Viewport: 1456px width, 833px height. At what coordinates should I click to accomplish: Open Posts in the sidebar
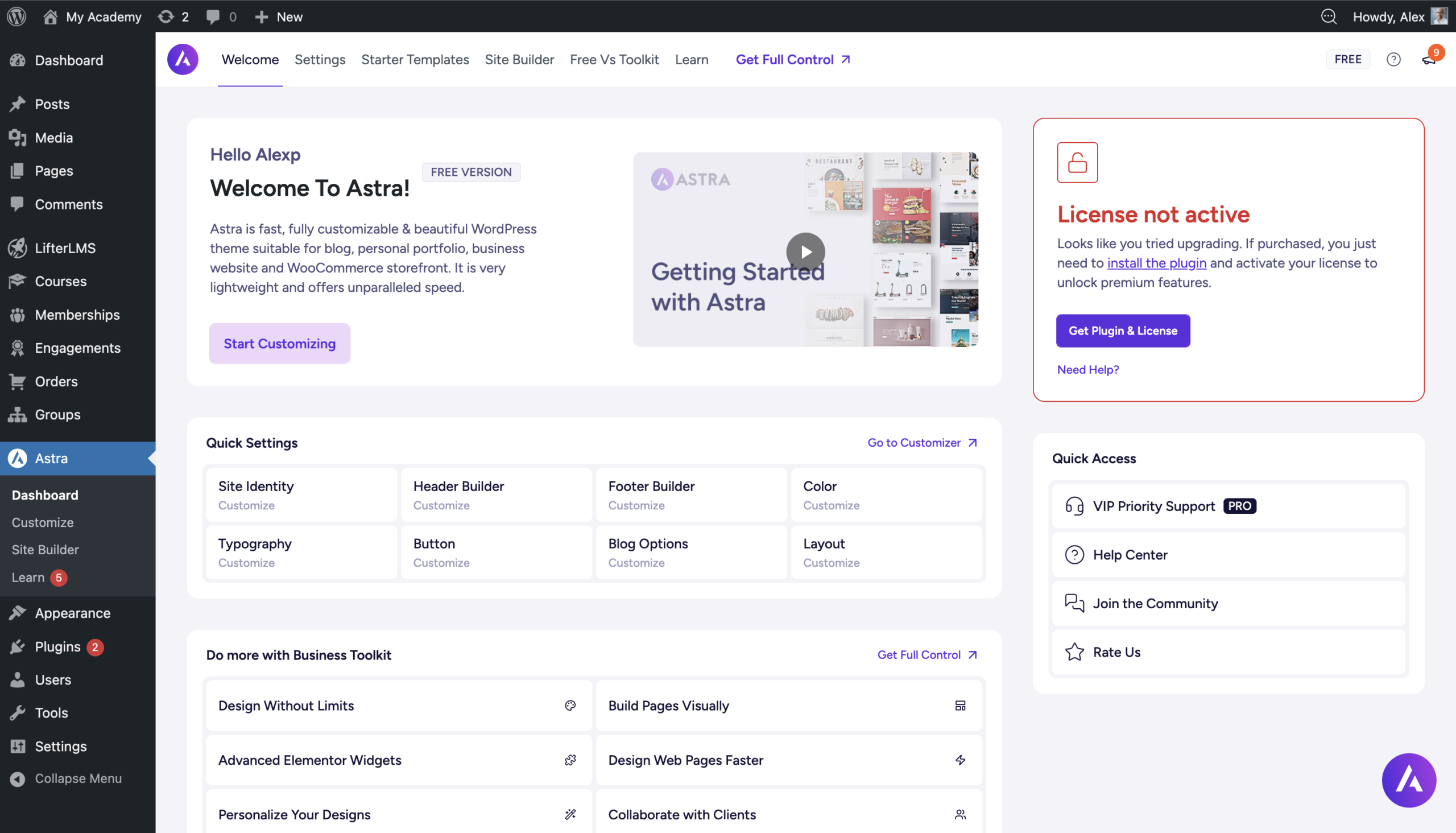click(x=78, y=104)
